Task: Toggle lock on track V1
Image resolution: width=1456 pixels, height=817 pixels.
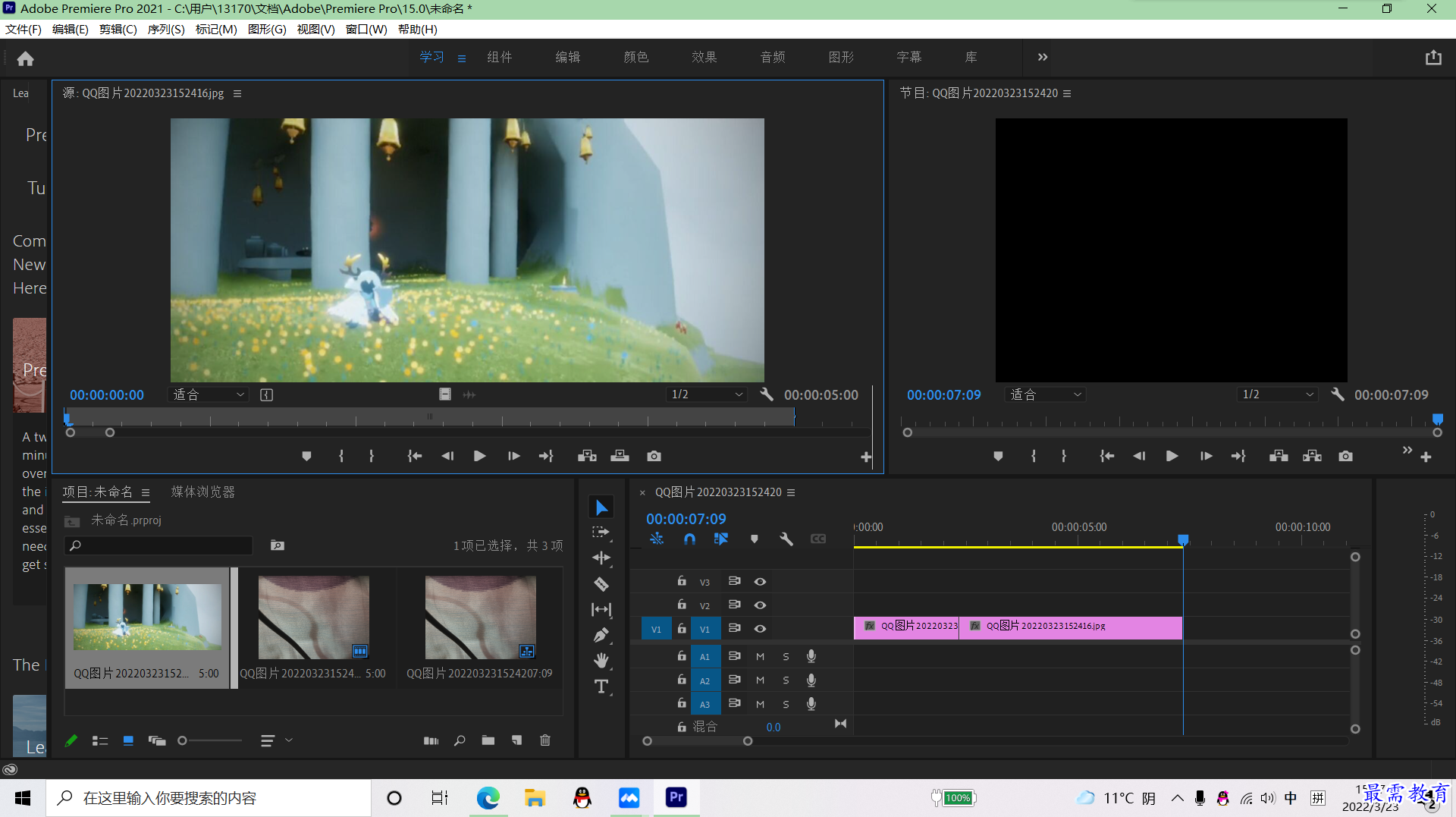Action: [682, 628]
